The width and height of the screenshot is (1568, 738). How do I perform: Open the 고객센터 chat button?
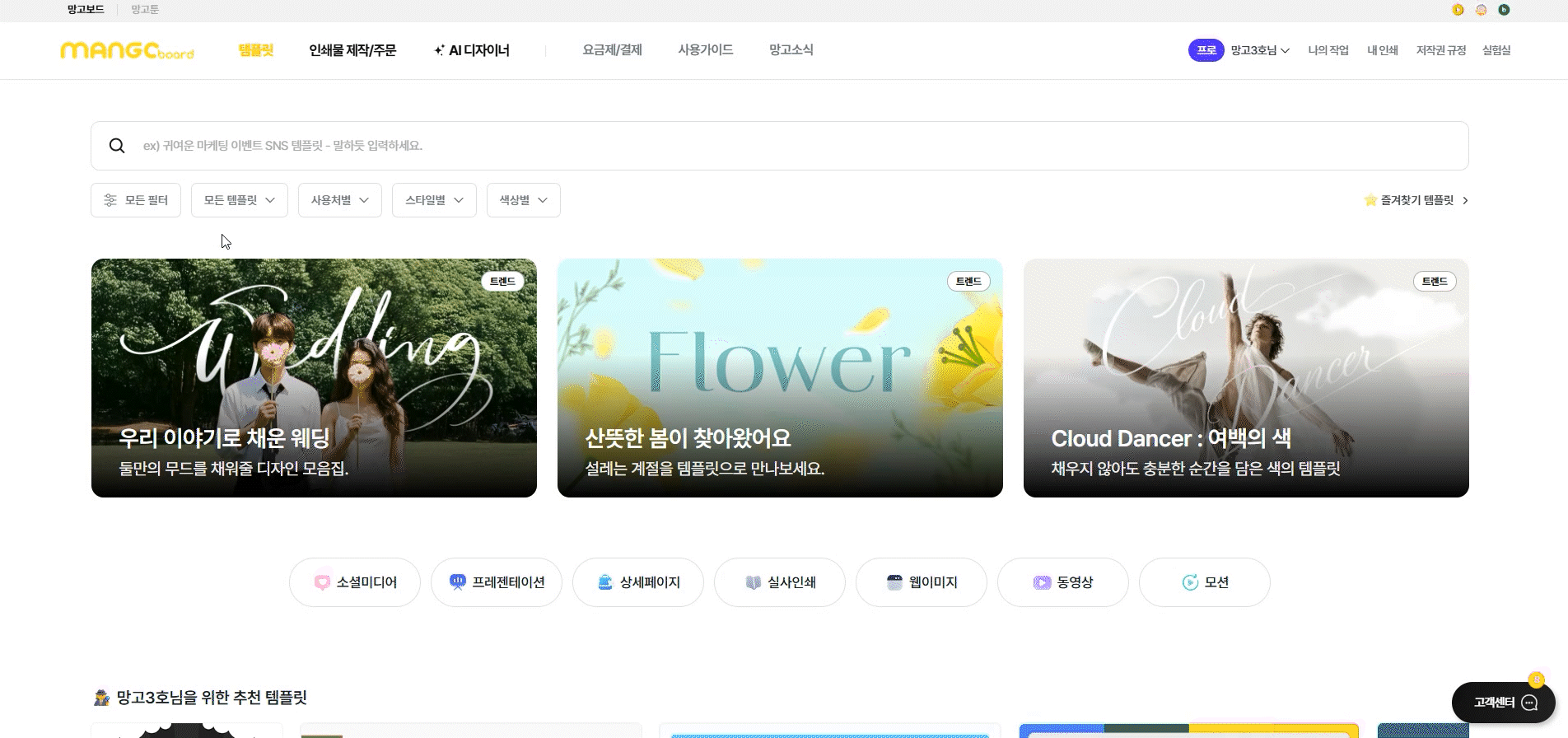(1503, 703)
